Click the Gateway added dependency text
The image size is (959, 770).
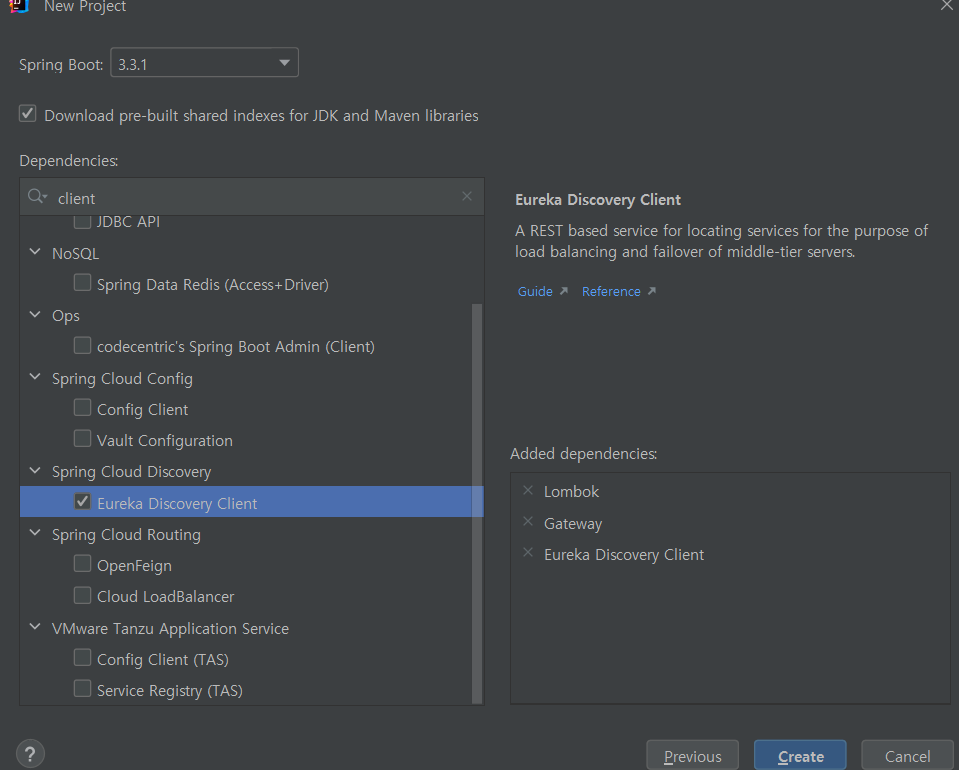[x=573, y=524]
